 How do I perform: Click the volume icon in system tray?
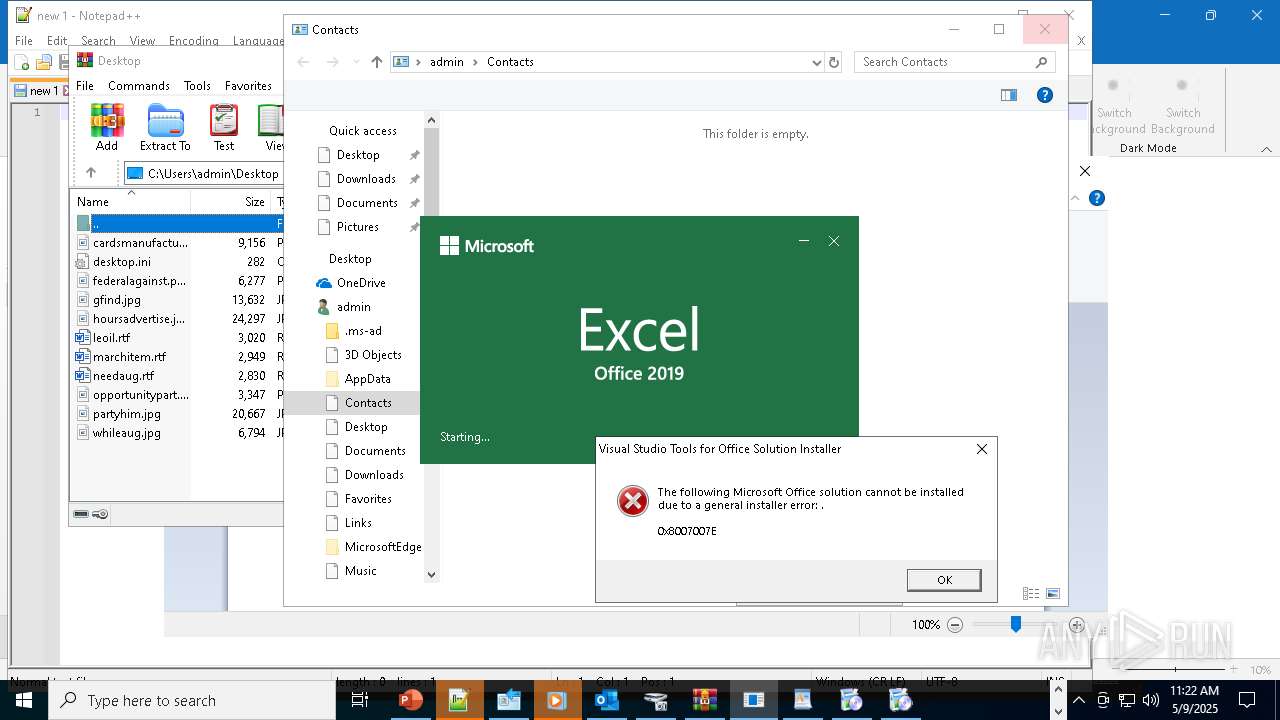(x=1151, y=700)
